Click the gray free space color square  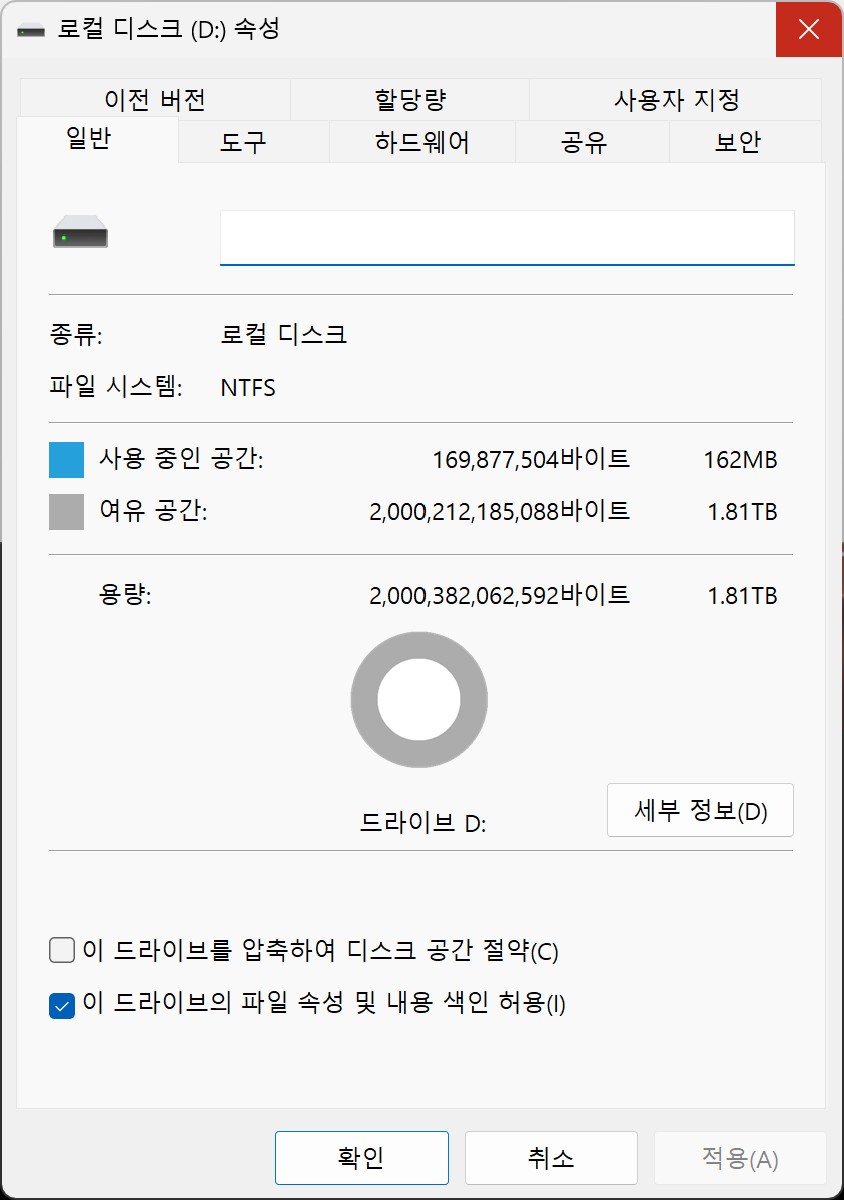[66, 512]
